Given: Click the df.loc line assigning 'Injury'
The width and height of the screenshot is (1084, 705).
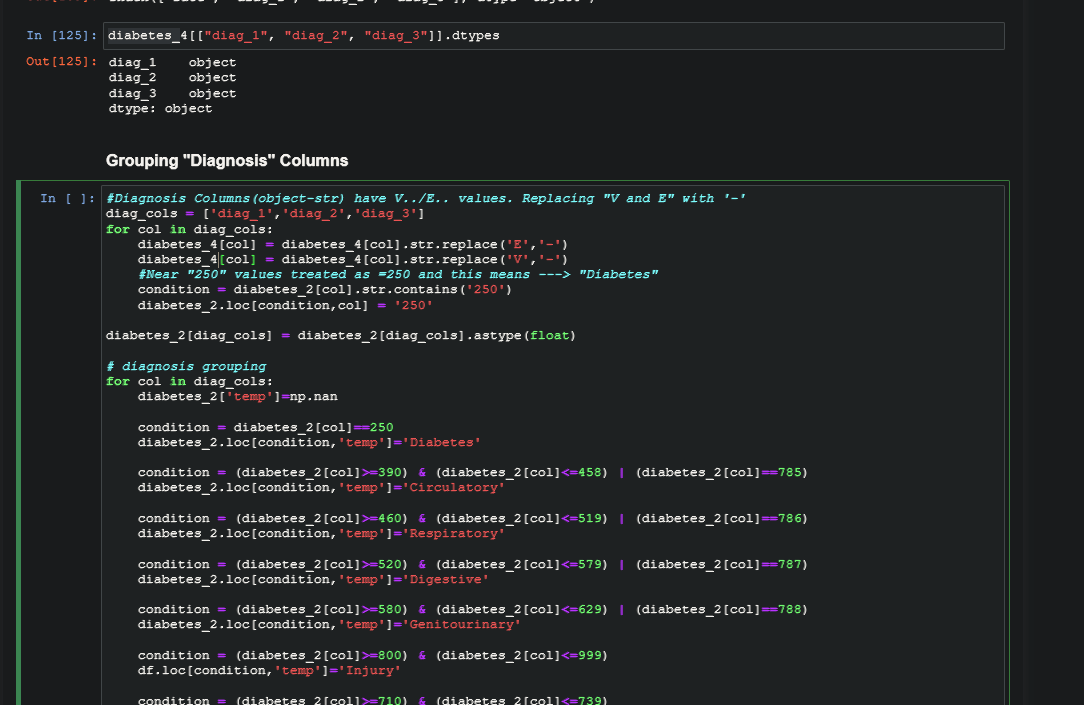Looking at the screenshot, I should [x=269, y=670].
